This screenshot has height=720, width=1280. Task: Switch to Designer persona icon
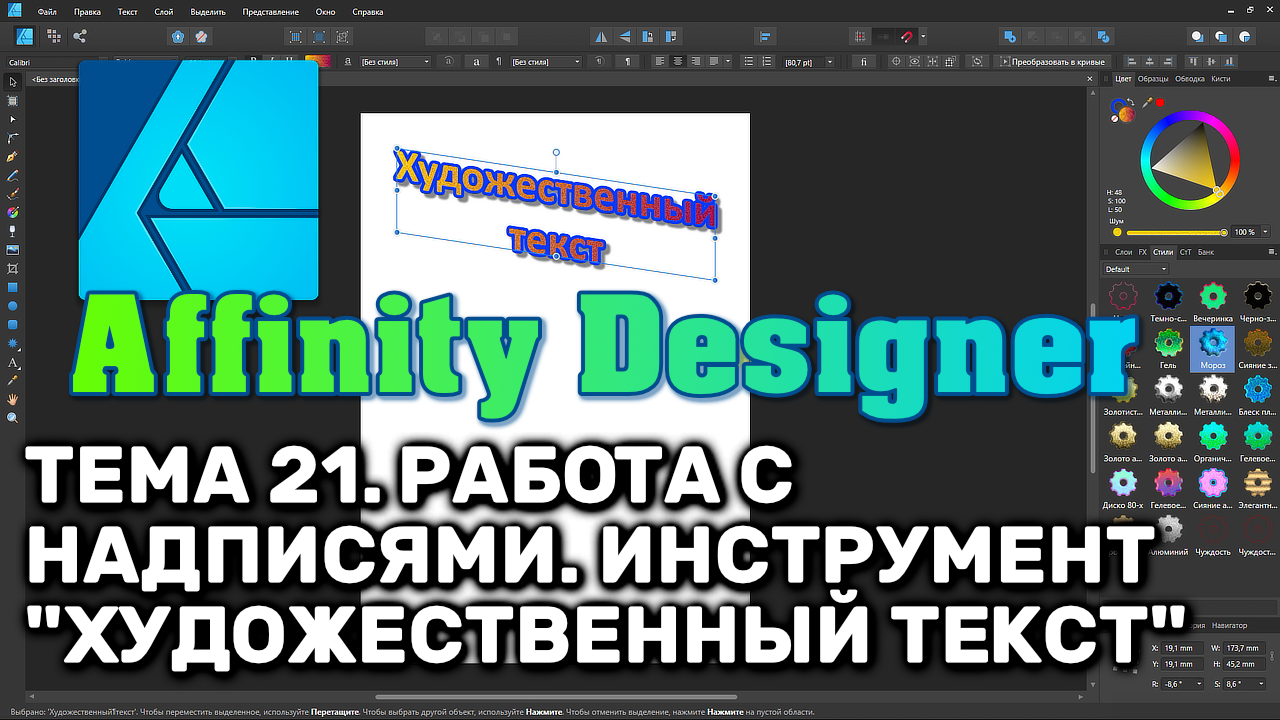pos(26,36)
